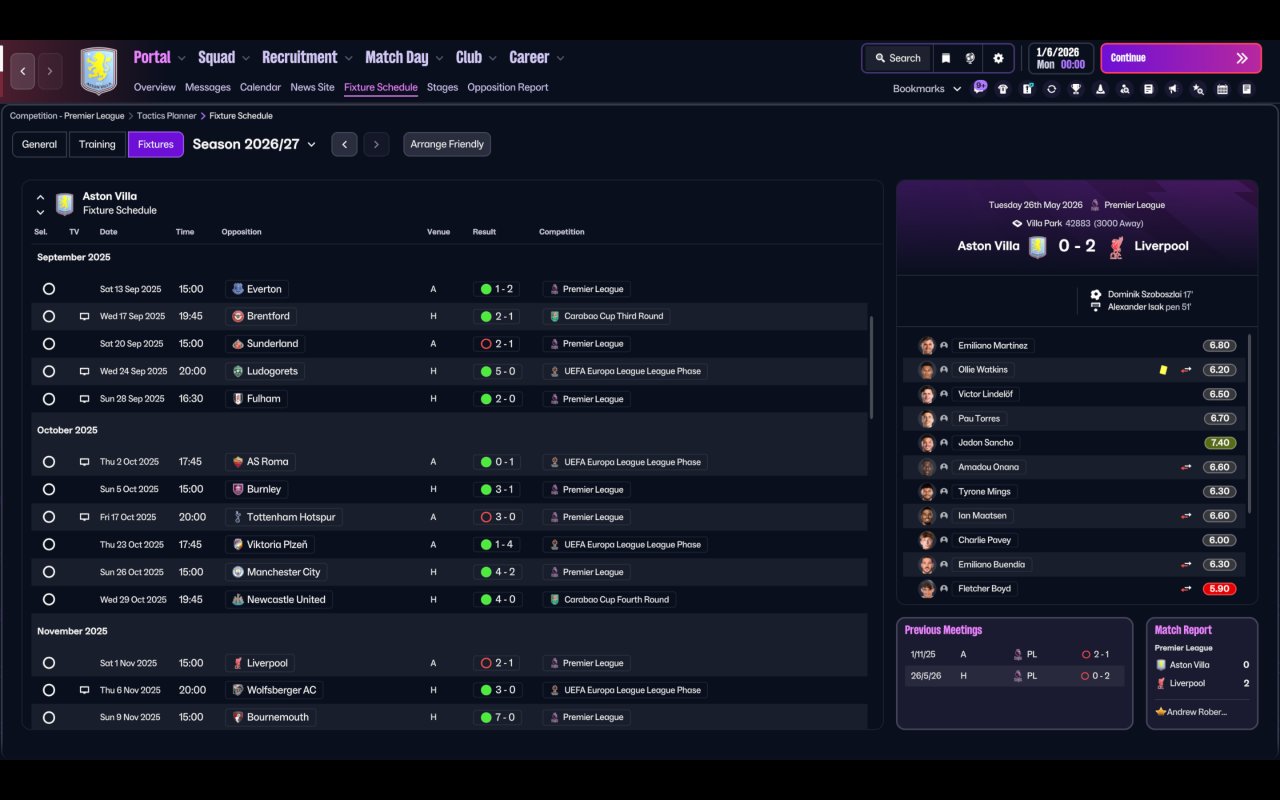Select the Burnley fixture radio button

[x=49, y=490]
